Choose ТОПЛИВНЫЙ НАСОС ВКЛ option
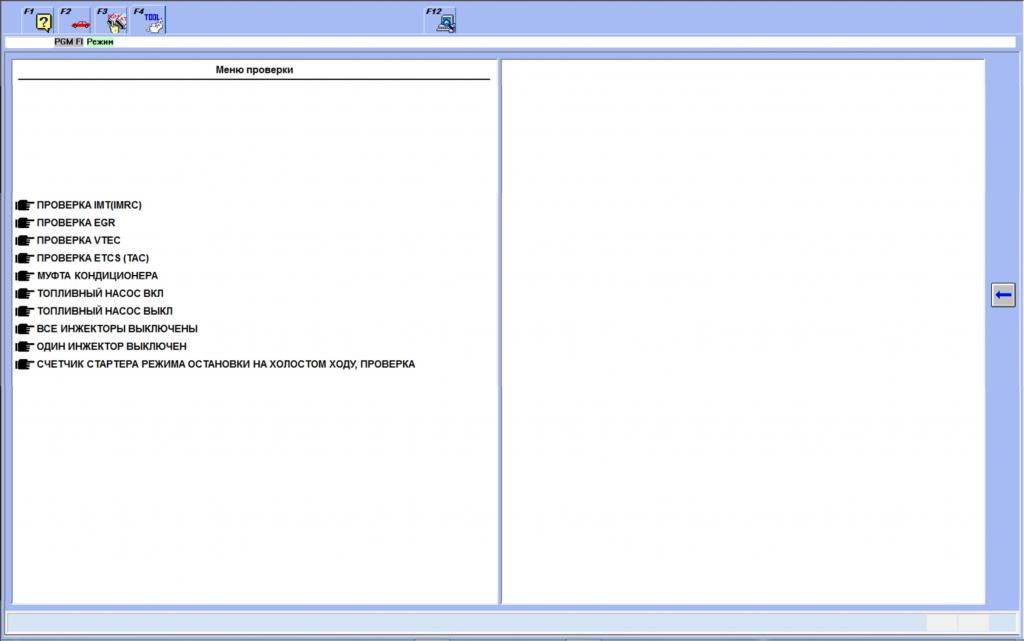 [x=100, y=293]
